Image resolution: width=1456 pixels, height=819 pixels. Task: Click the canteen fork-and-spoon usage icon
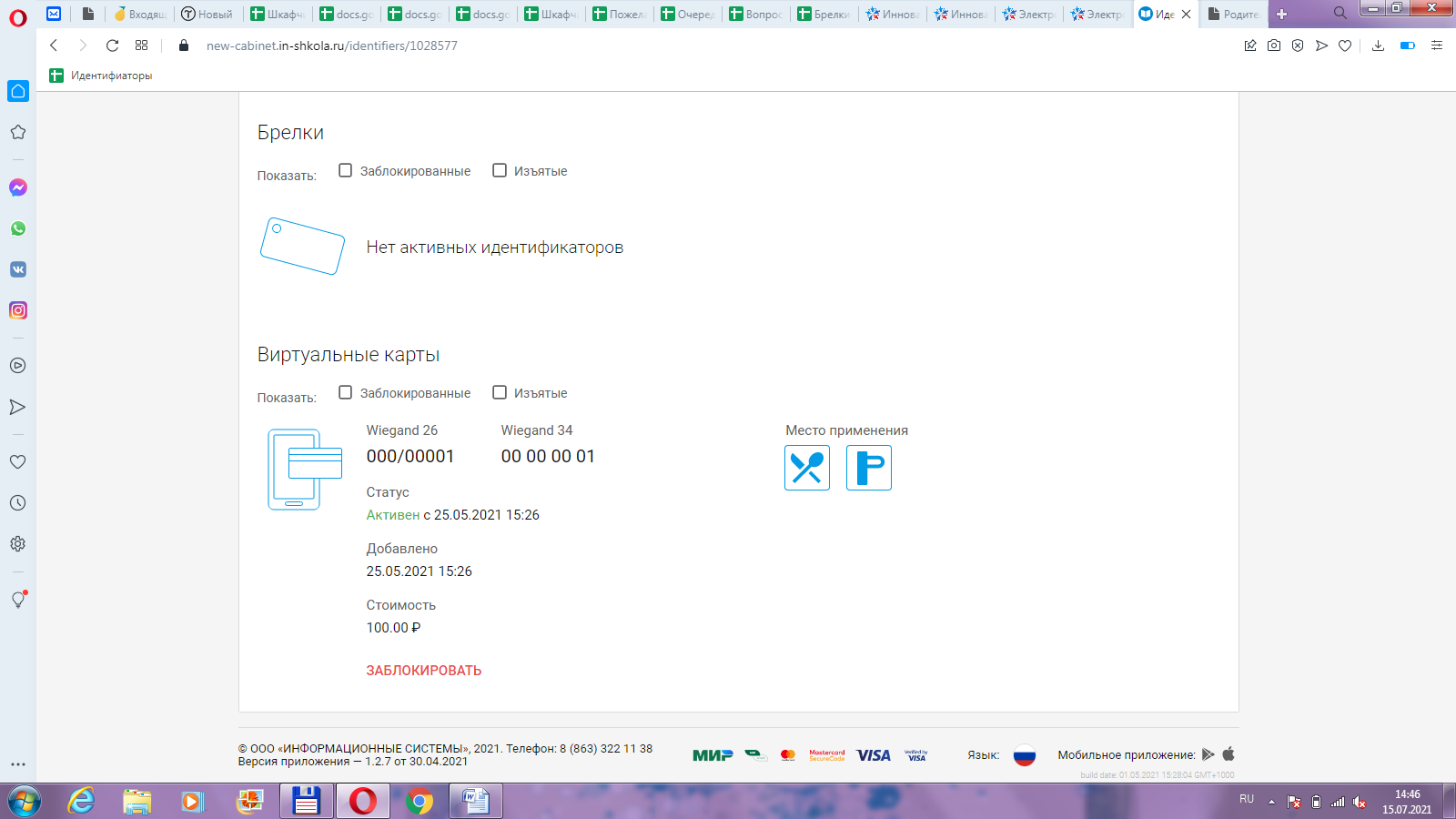(807, 468)
